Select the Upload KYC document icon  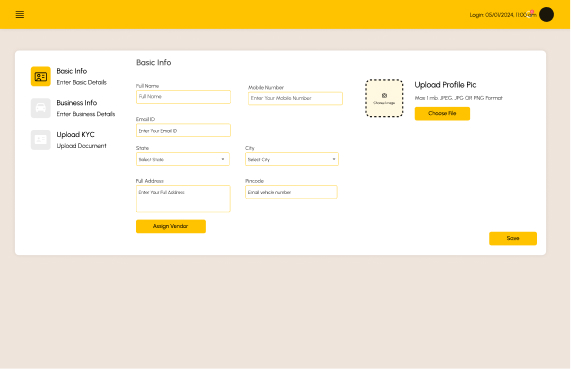tap(40, 140)
